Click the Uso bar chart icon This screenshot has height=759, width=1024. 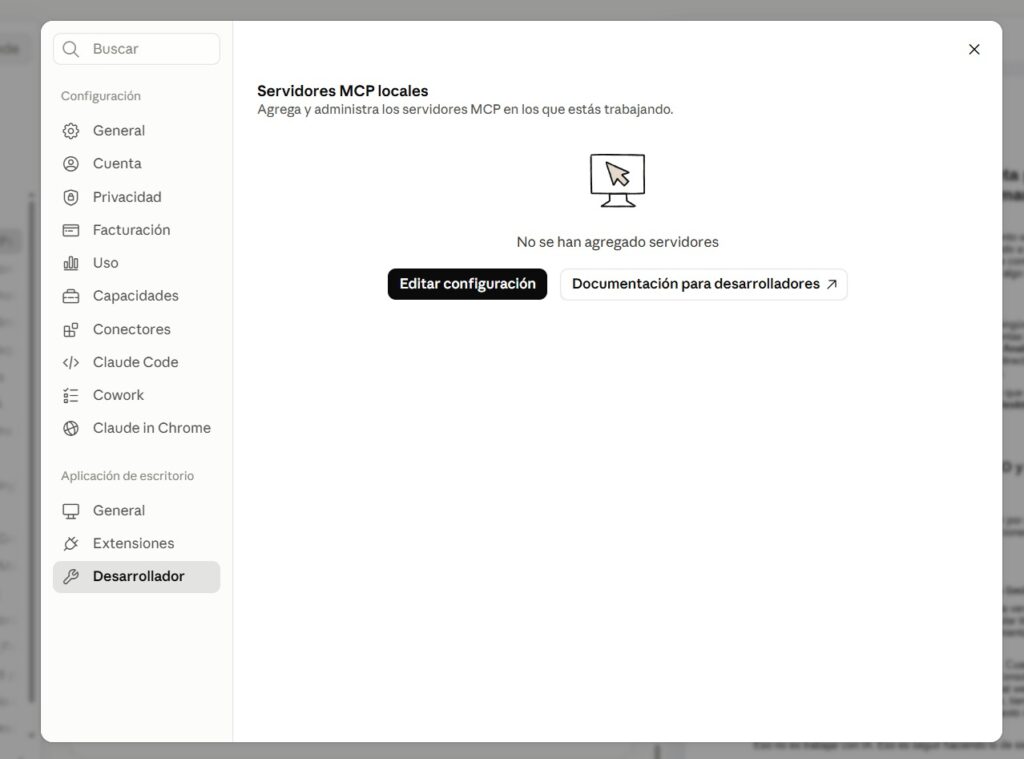pyautogui.click(x=71, y=263)
